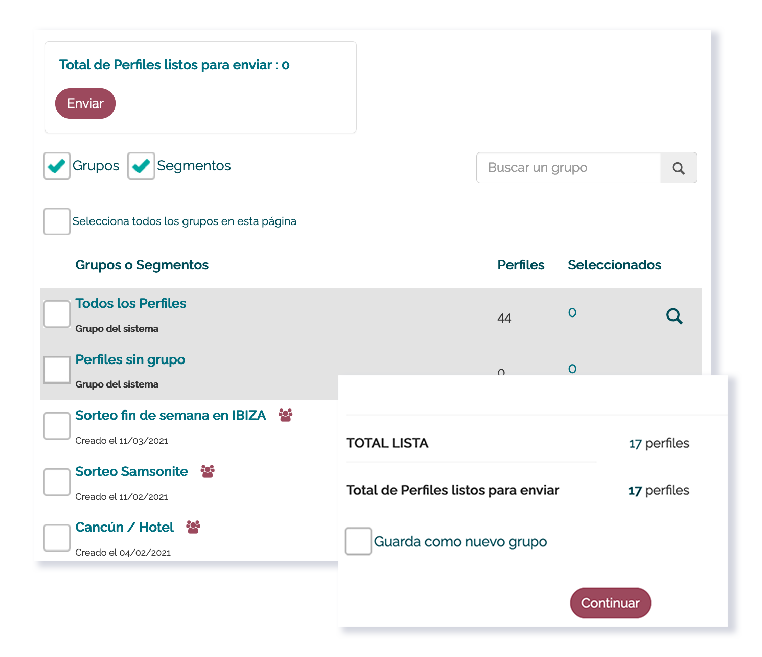Enable Guarda como nuevo grupo checkbox

(358, 541)
